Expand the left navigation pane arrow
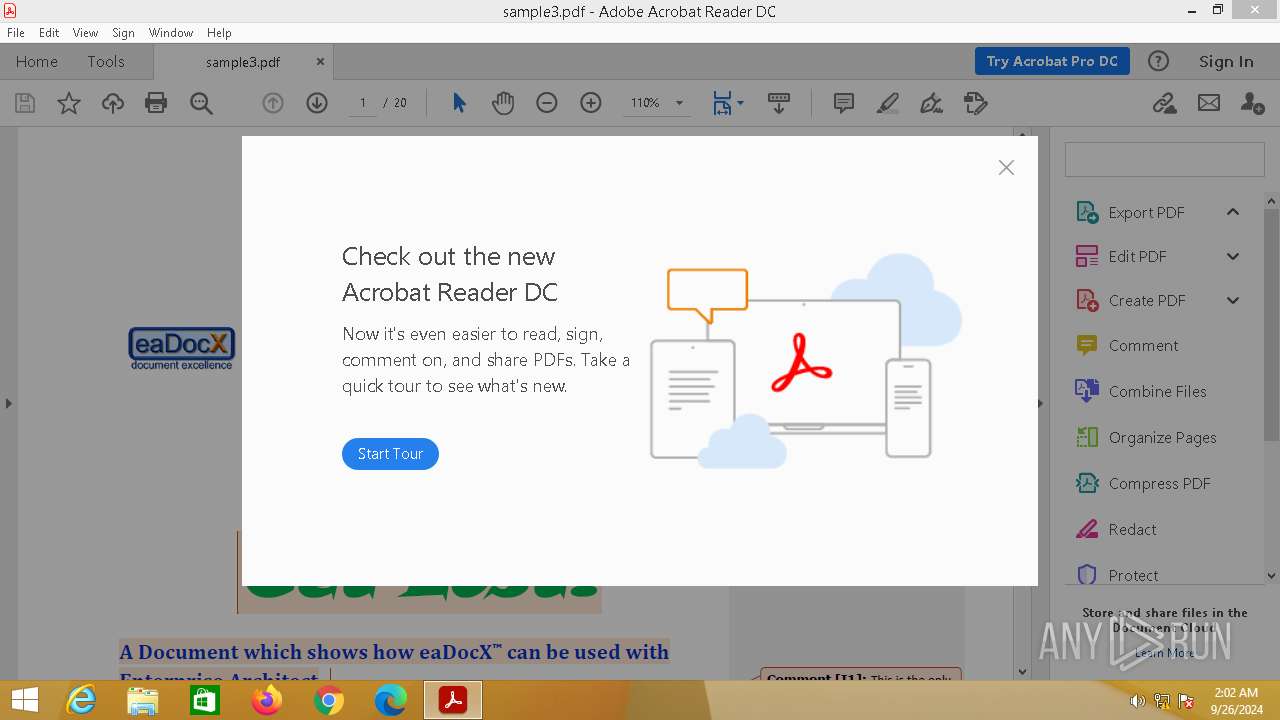 (8, 404)
